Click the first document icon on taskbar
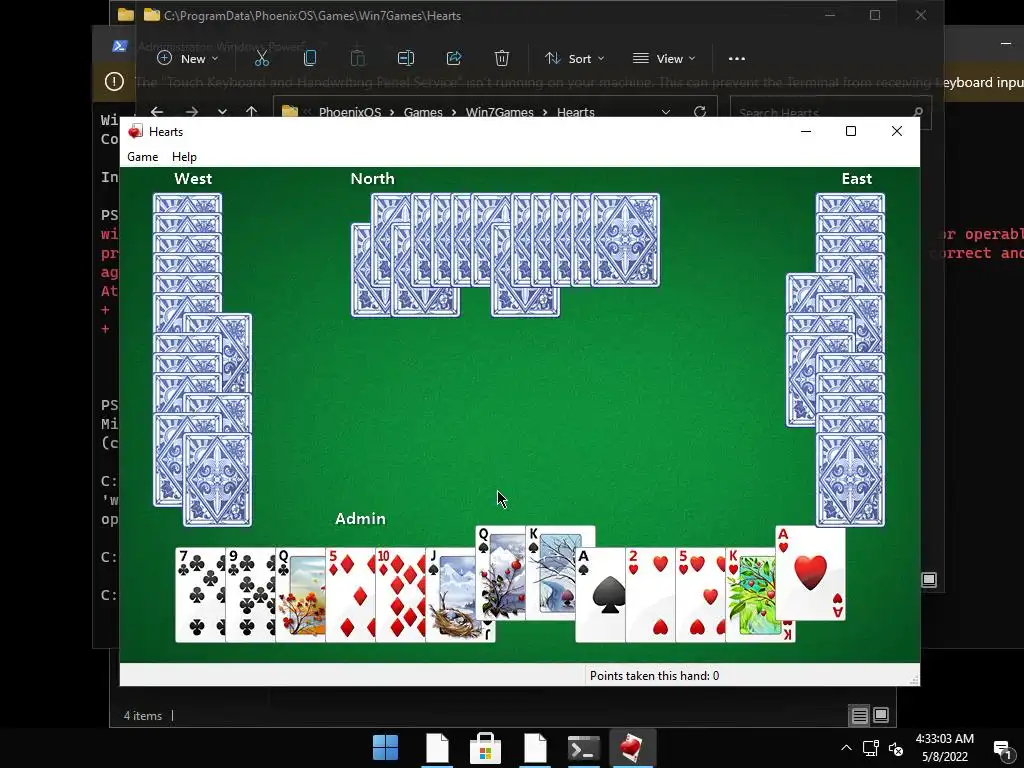This screenshot has height=768, width=1024. pos(437,748)
